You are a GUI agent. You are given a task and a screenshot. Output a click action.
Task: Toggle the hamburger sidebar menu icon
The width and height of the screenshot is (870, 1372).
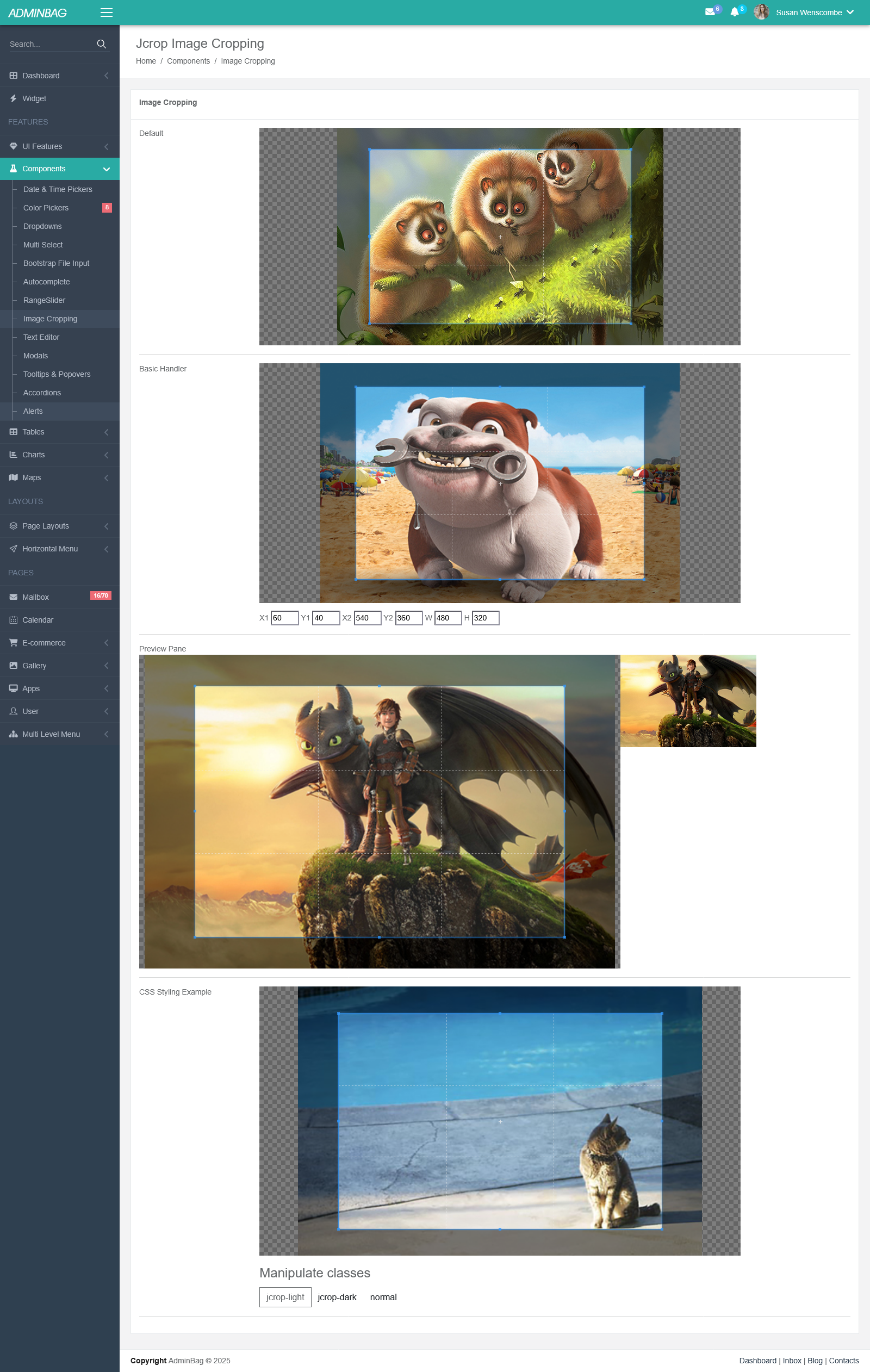coord(107,13)
